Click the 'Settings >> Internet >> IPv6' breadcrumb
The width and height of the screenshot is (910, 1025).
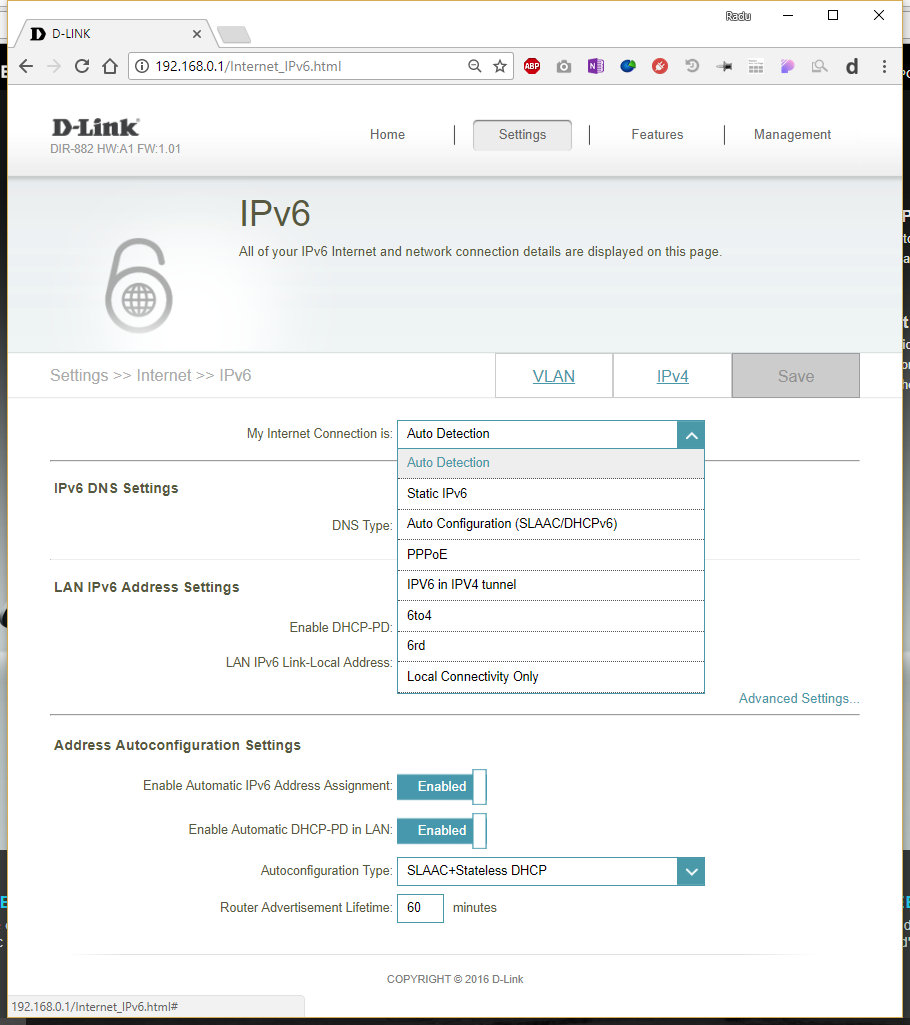150,375
